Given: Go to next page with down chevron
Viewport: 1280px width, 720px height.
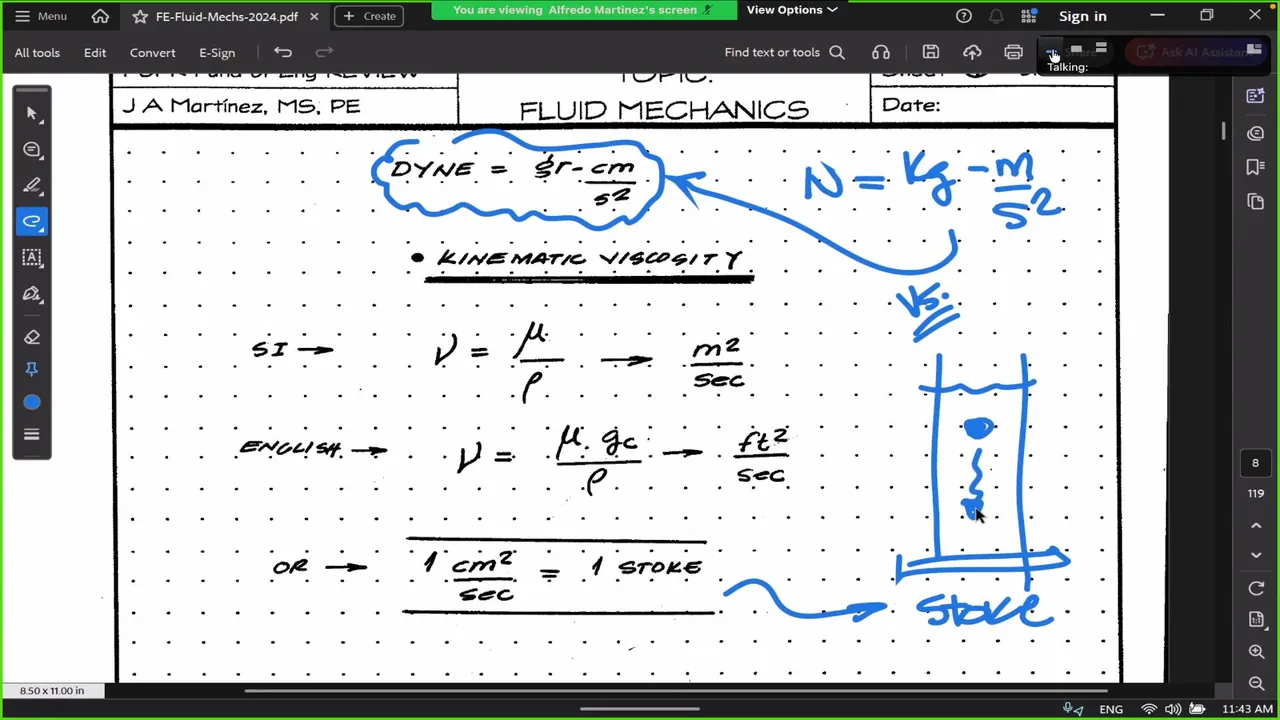Looking at the screenshot, I should pos(1257,556).
